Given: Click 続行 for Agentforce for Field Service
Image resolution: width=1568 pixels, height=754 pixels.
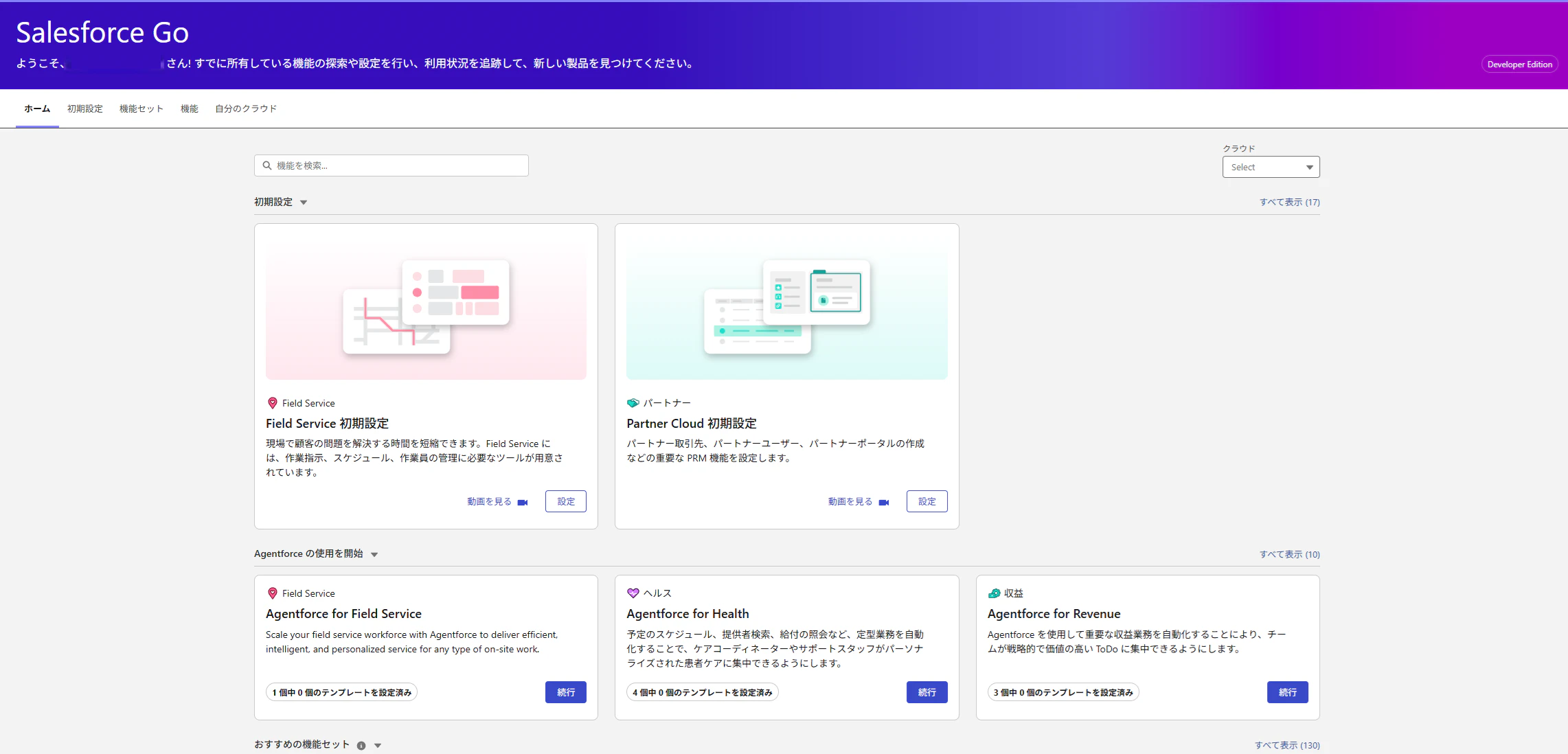Looking at the screenshot, I should [566, 692].
